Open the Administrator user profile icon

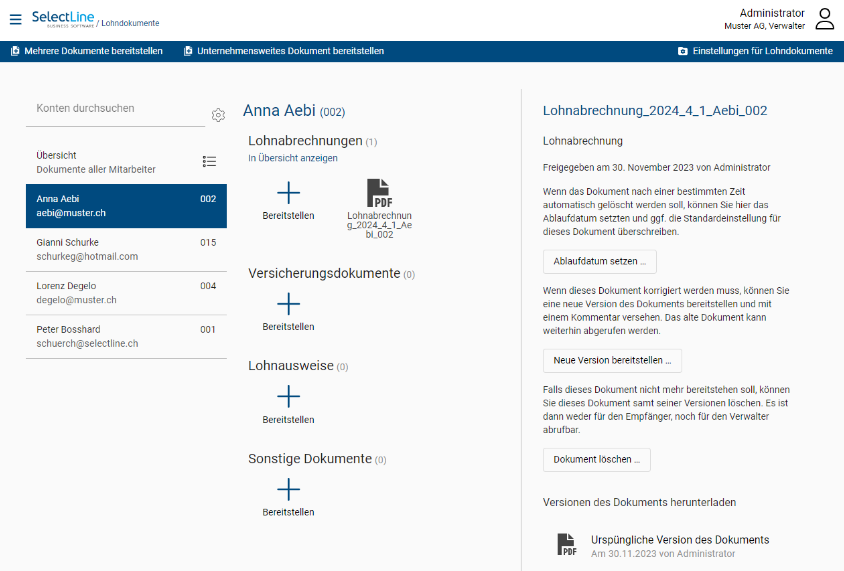(824, 19)
